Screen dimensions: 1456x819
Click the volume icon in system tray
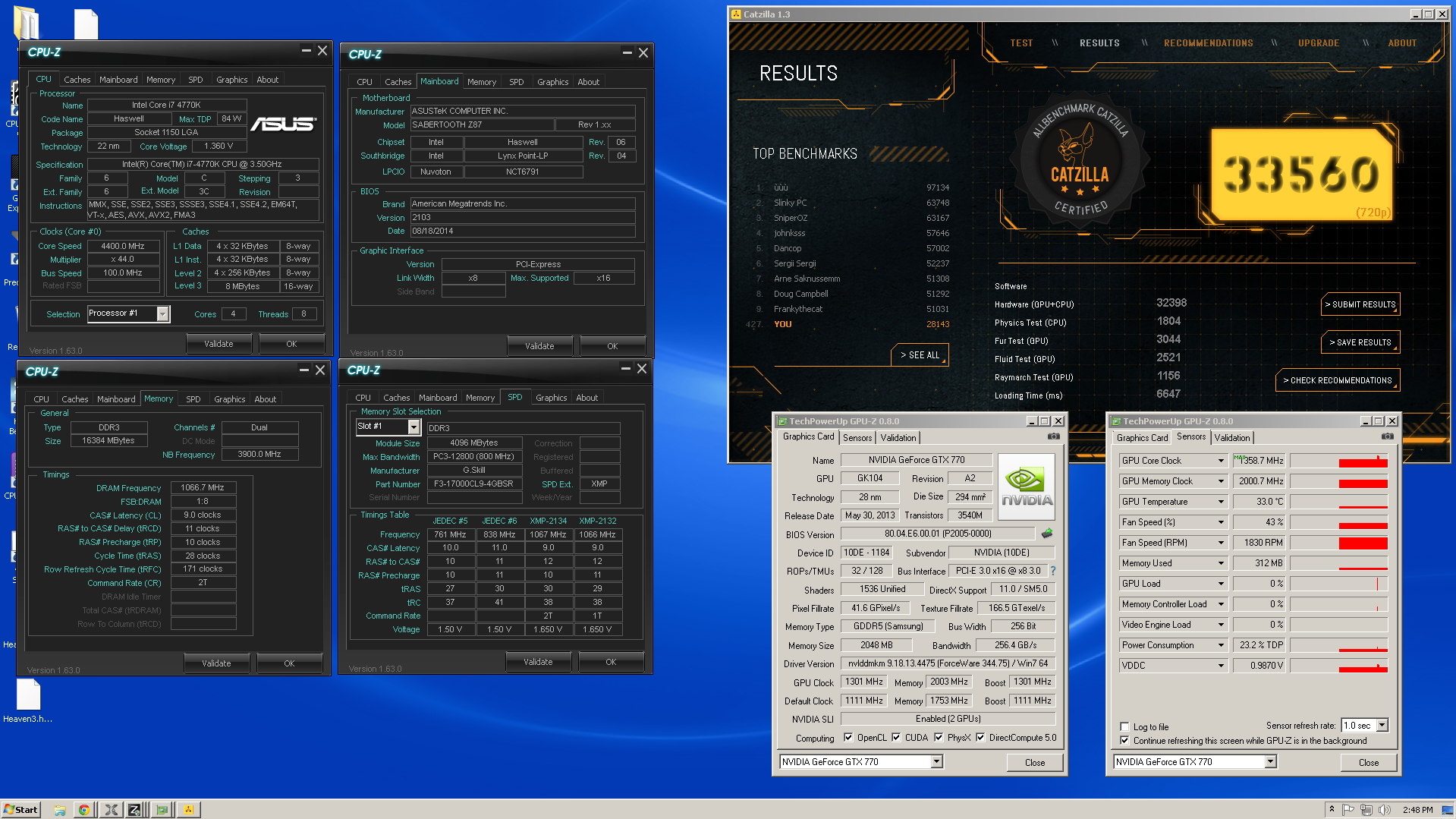coord(1385,810)
